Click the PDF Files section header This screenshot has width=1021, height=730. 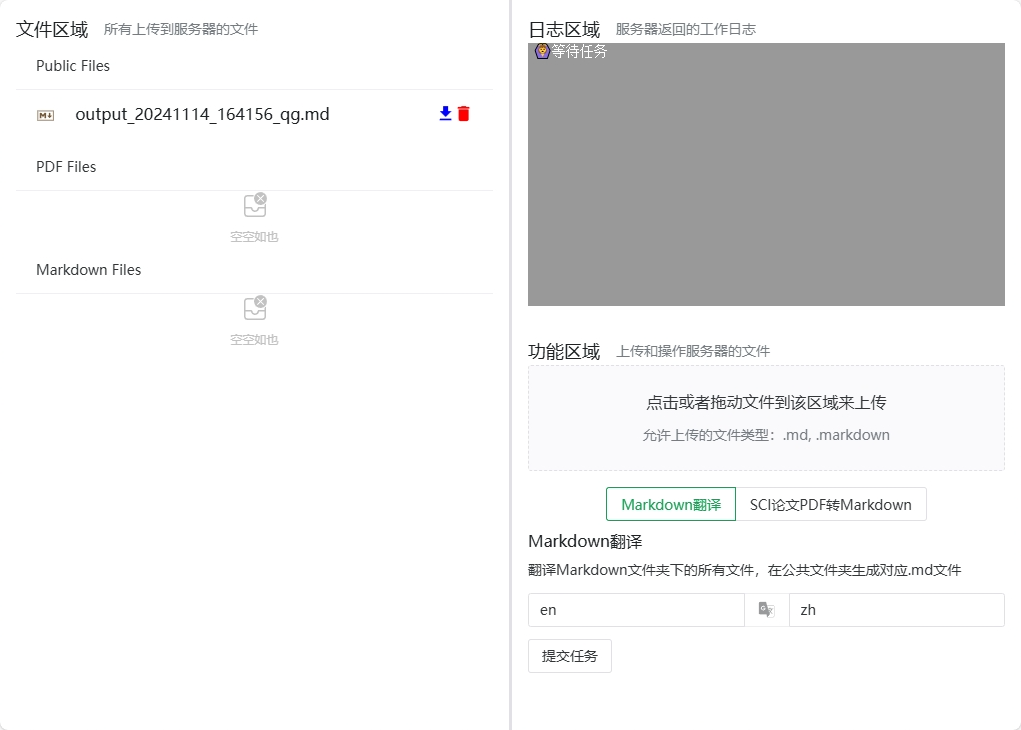click(x=66, y=167)
